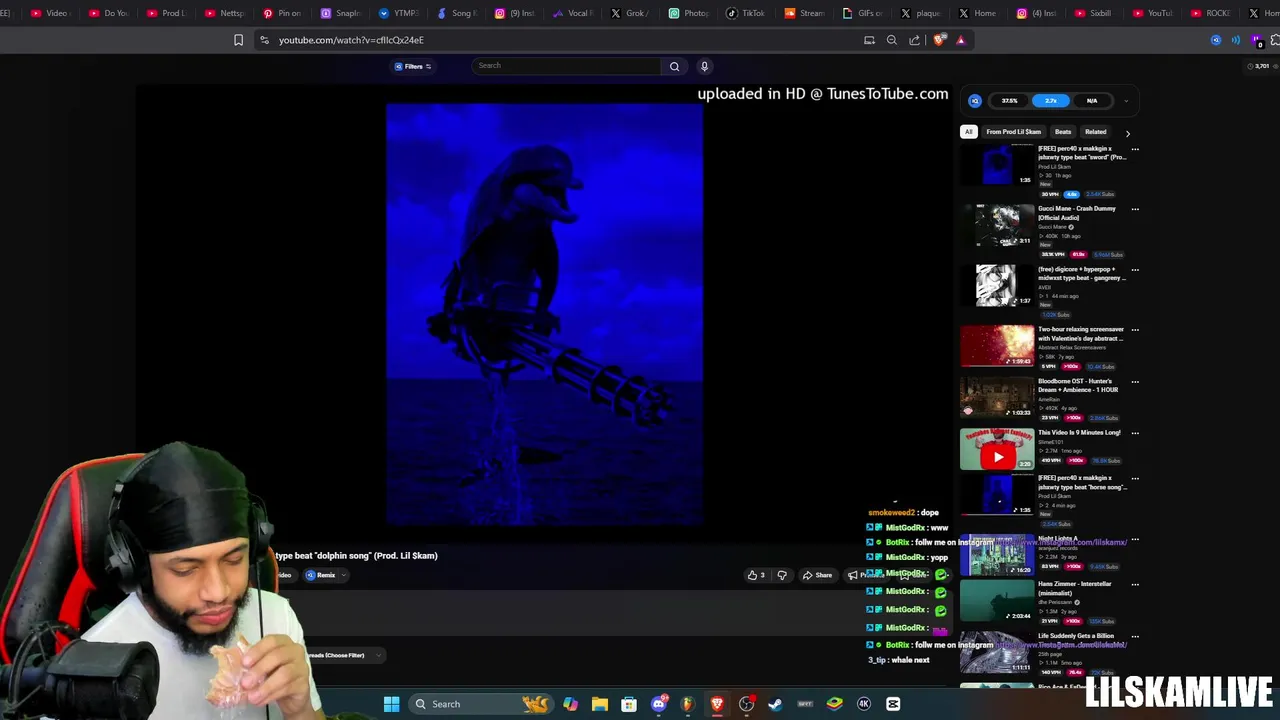Screen dimensions: 1280x720
Task: Open the Filters dropdown above the video
Action: tap(413, 66)
